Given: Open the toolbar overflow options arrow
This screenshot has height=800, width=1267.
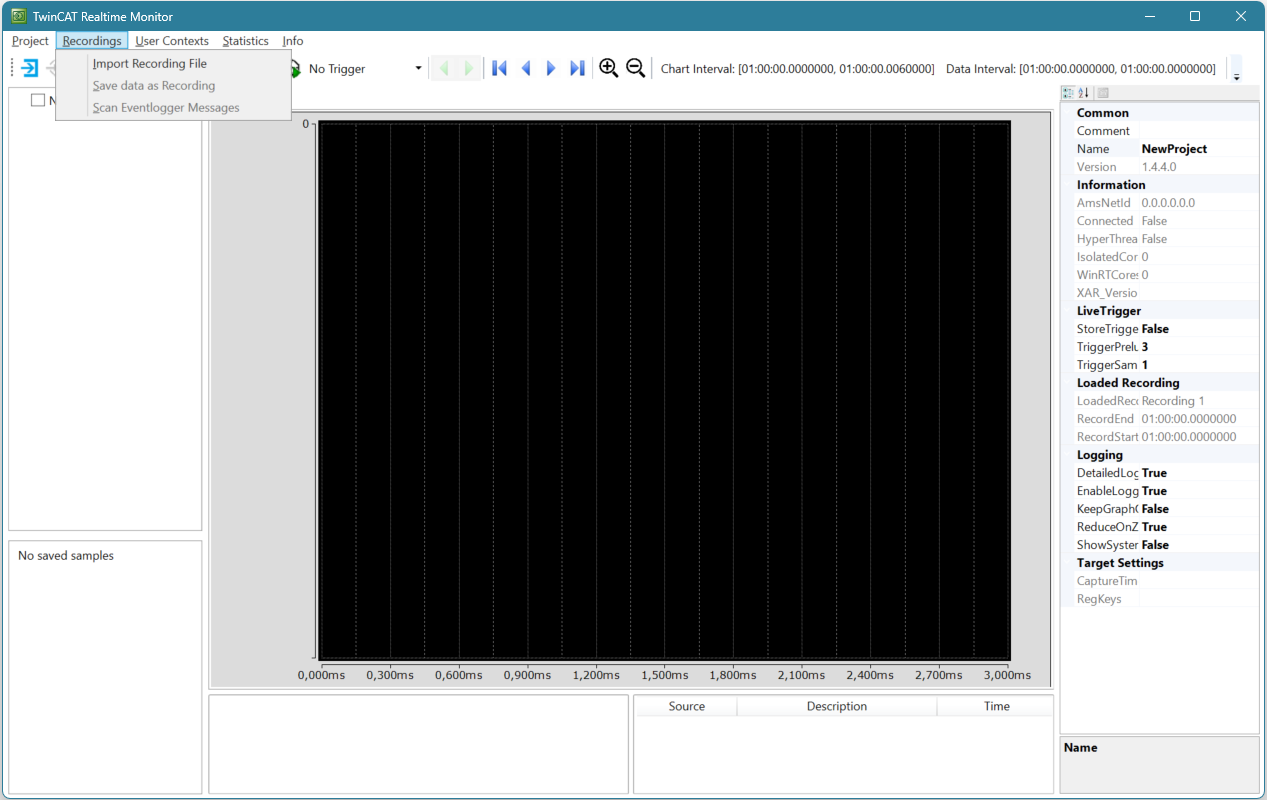Looking at the screenshot, I should click(x=1236, y=69).
